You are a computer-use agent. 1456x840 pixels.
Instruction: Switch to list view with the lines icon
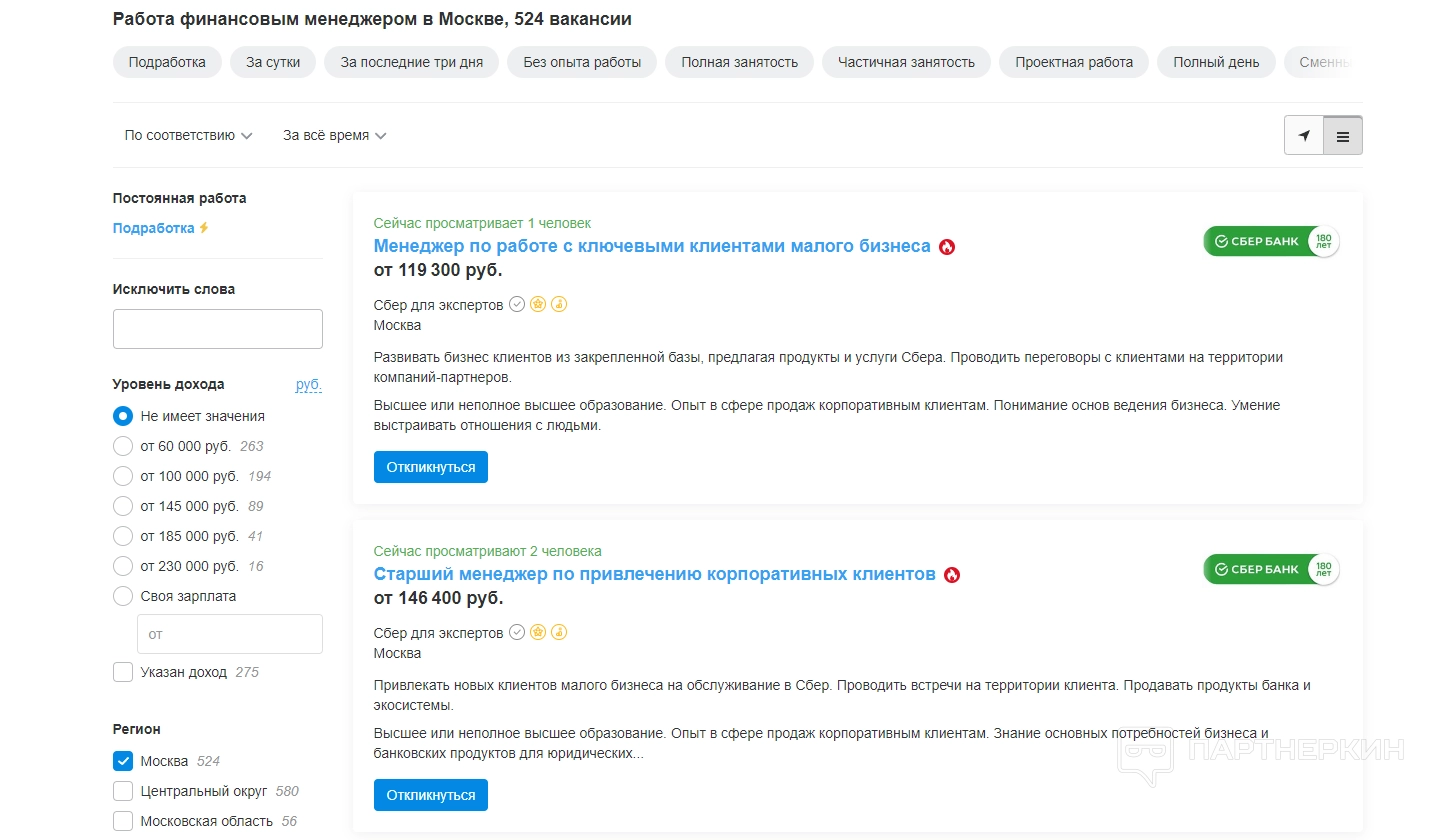point(1342,136)
